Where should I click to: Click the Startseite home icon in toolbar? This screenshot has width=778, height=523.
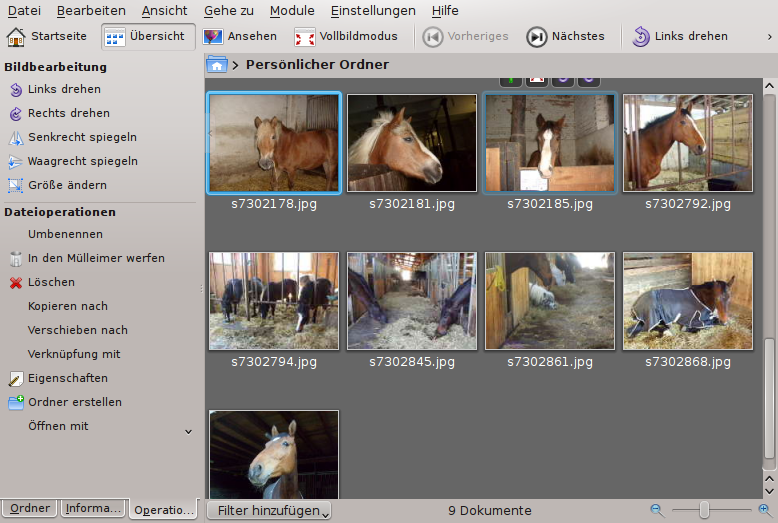[16, 37]
